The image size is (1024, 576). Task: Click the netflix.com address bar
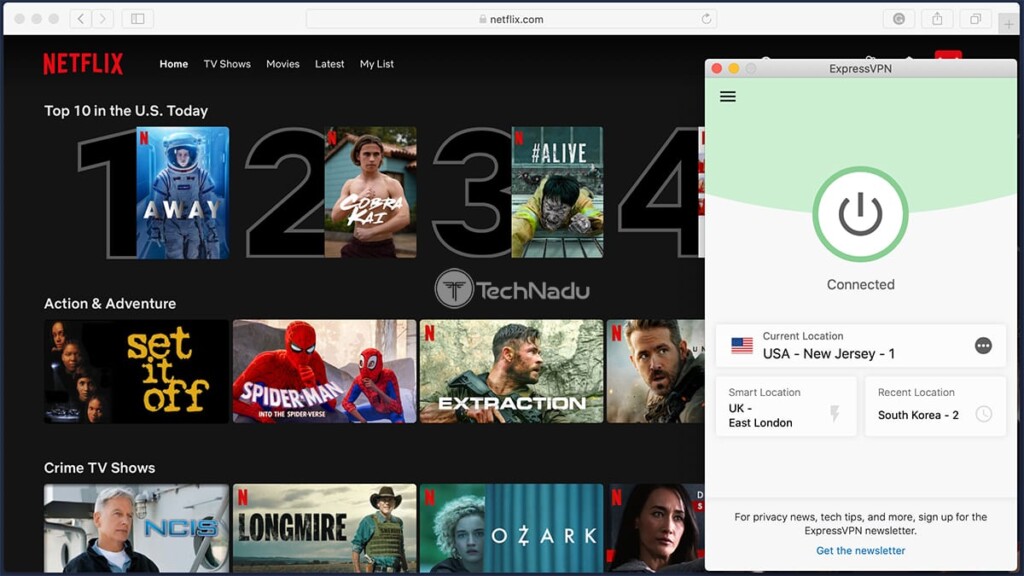click(x=511, y=19)
